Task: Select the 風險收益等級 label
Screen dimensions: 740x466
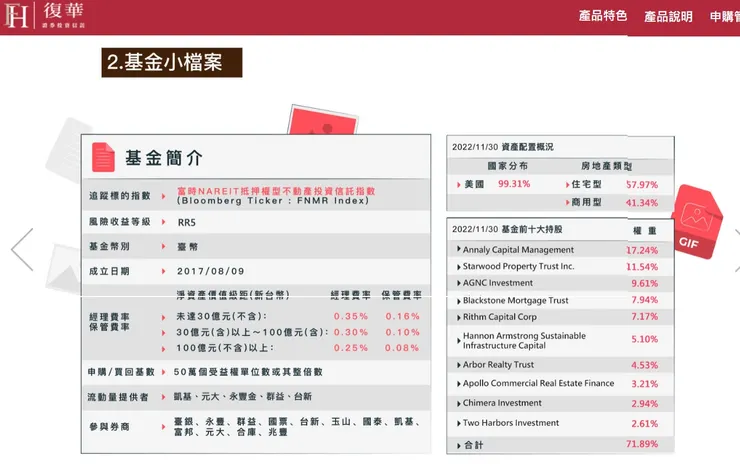Action: click(x=119, y=222)
